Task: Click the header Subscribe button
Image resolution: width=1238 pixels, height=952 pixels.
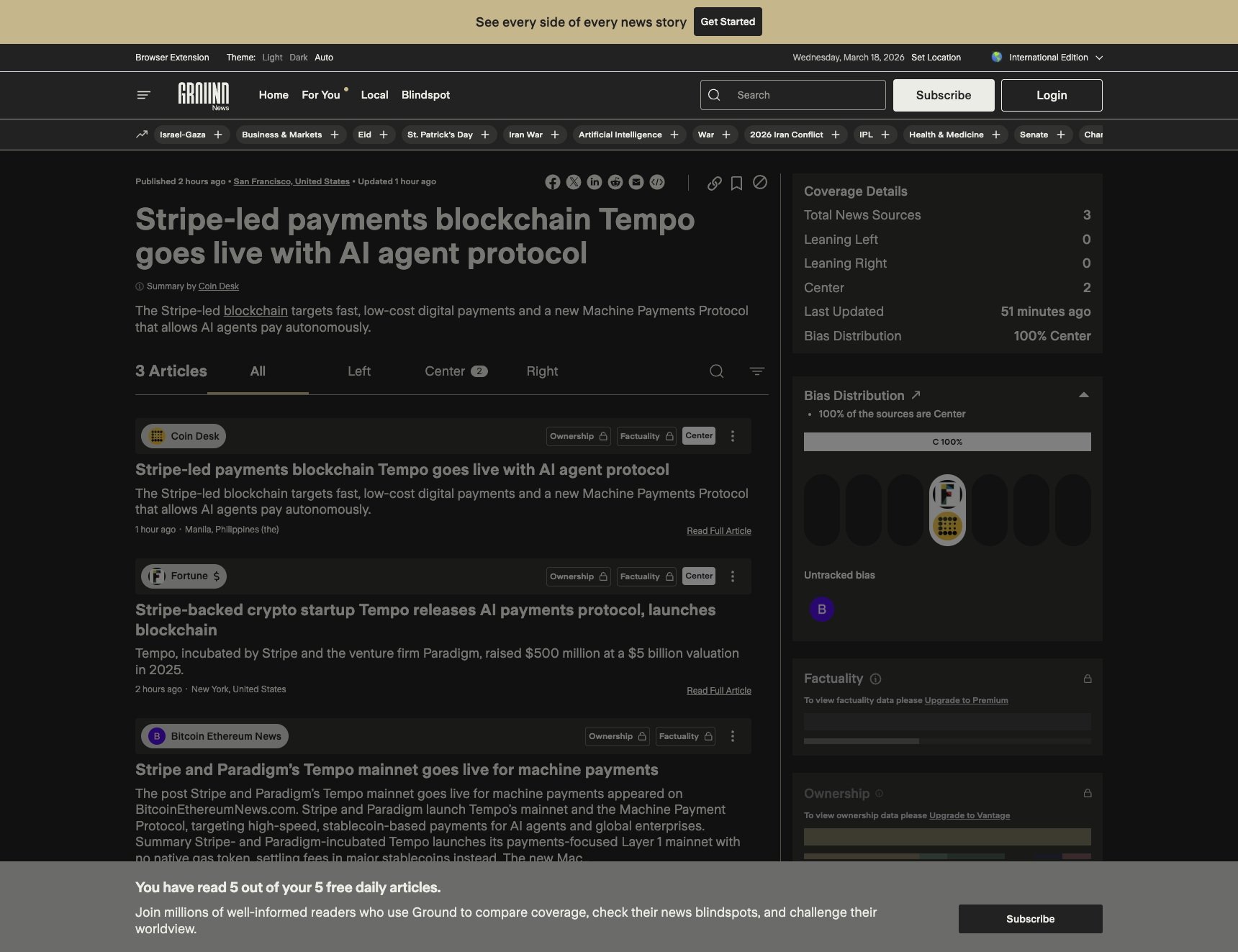Action: [x=944, y=95]
